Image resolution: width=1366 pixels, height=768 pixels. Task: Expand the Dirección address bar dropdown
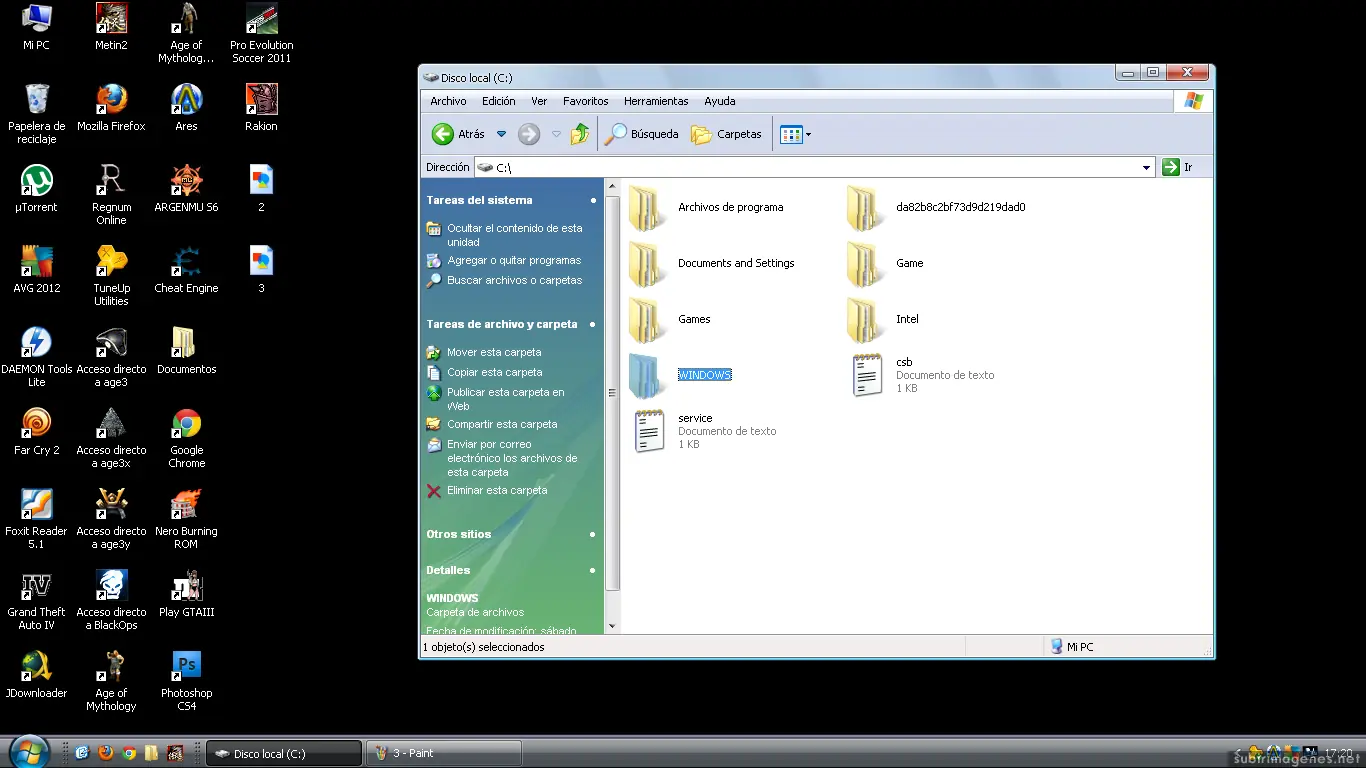(1147, 168)
